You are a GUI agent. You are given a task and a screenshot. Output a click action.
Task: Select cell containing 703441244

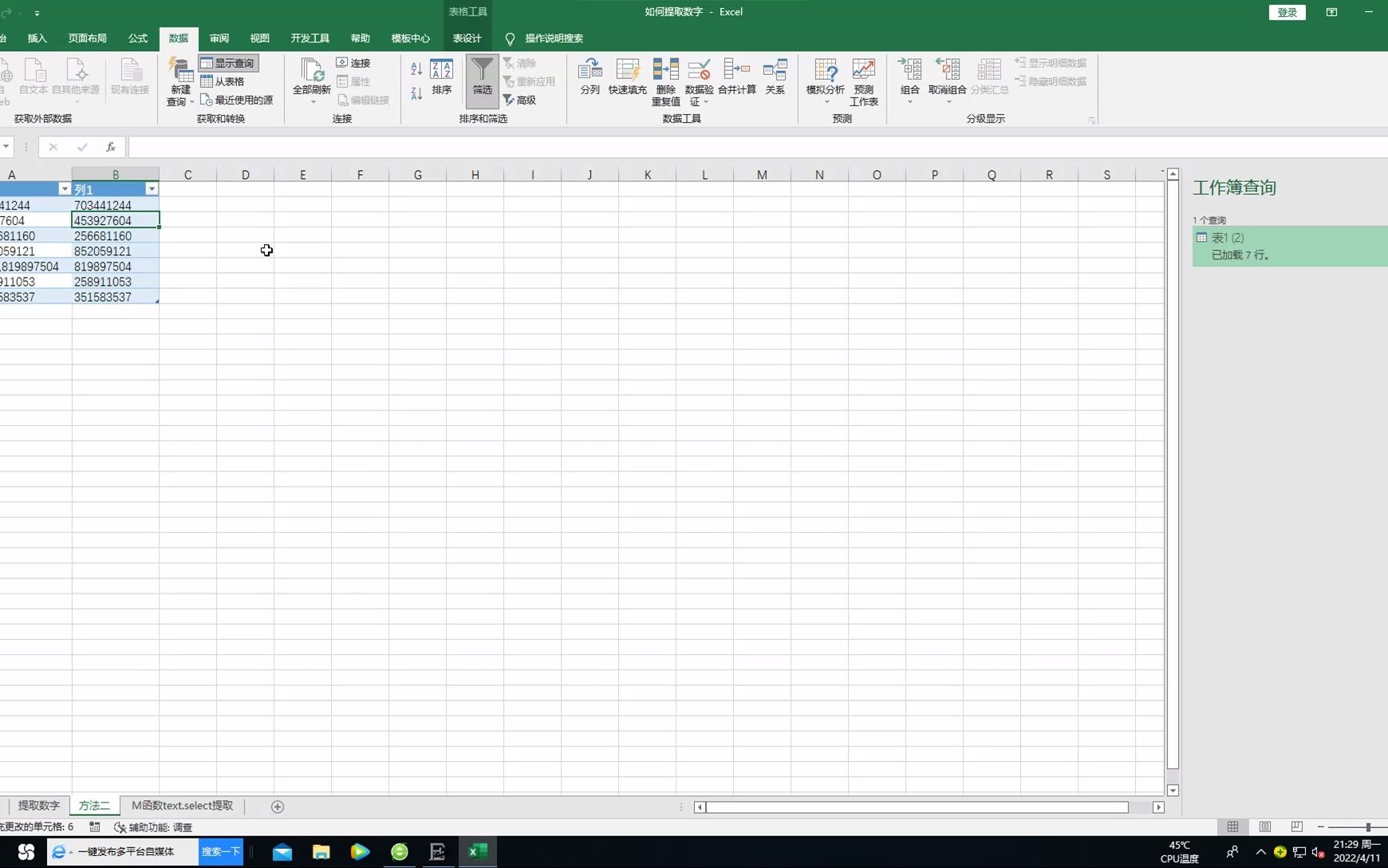pos(115,205)
